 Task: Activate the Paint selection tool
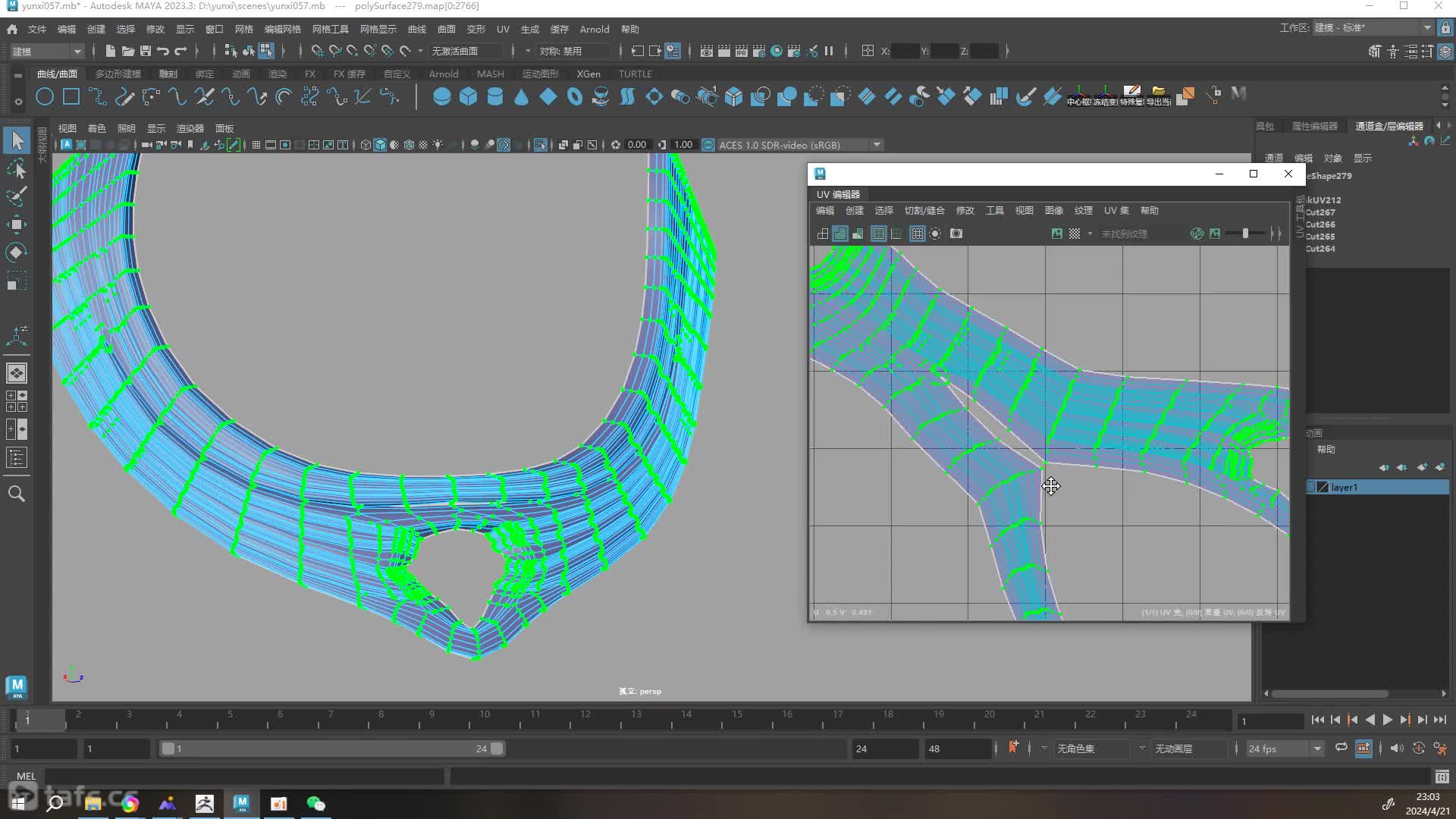[x=17, y=196]
